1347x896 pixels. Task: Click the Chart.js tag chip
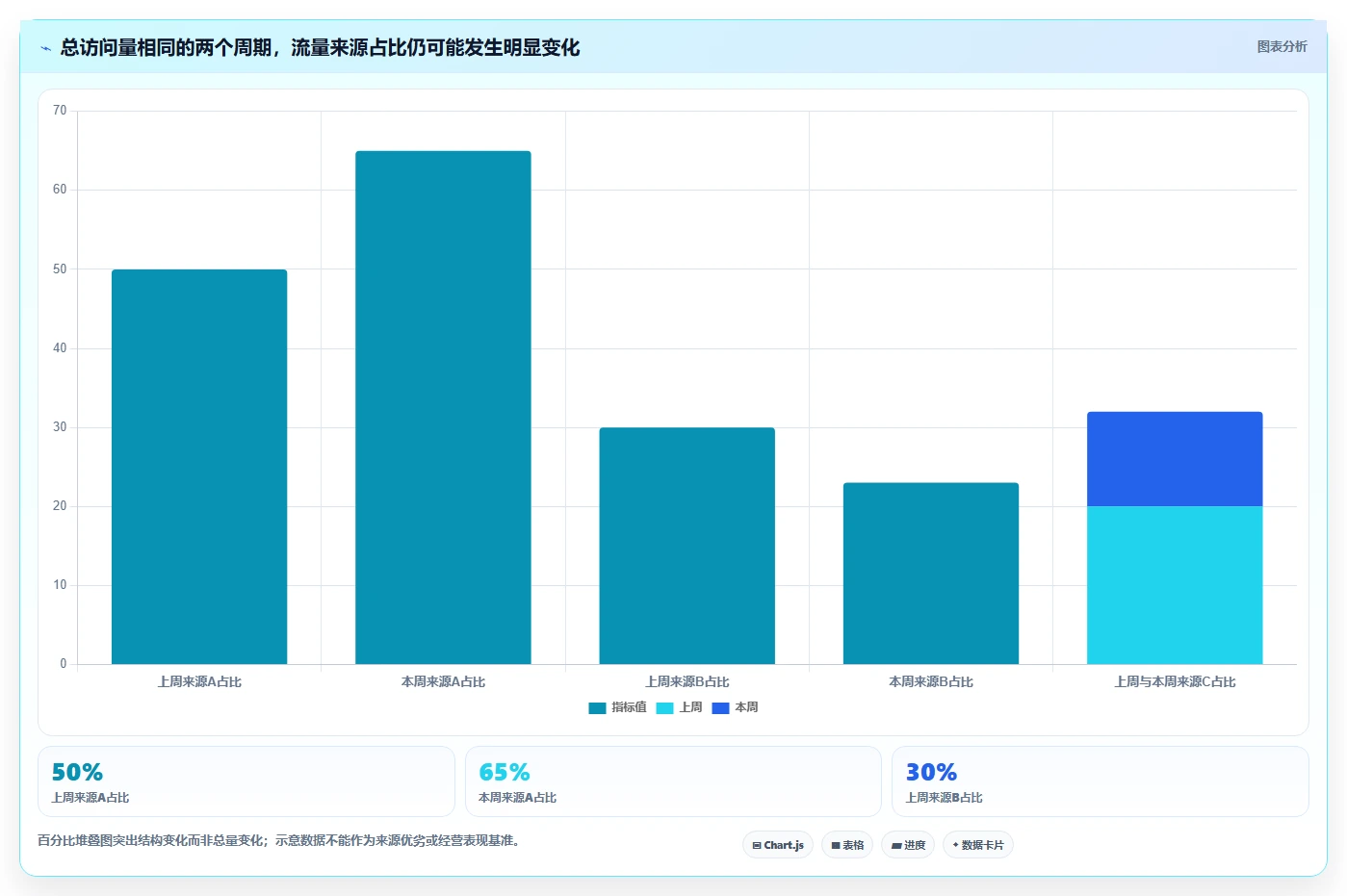click(x=778, y=845)
